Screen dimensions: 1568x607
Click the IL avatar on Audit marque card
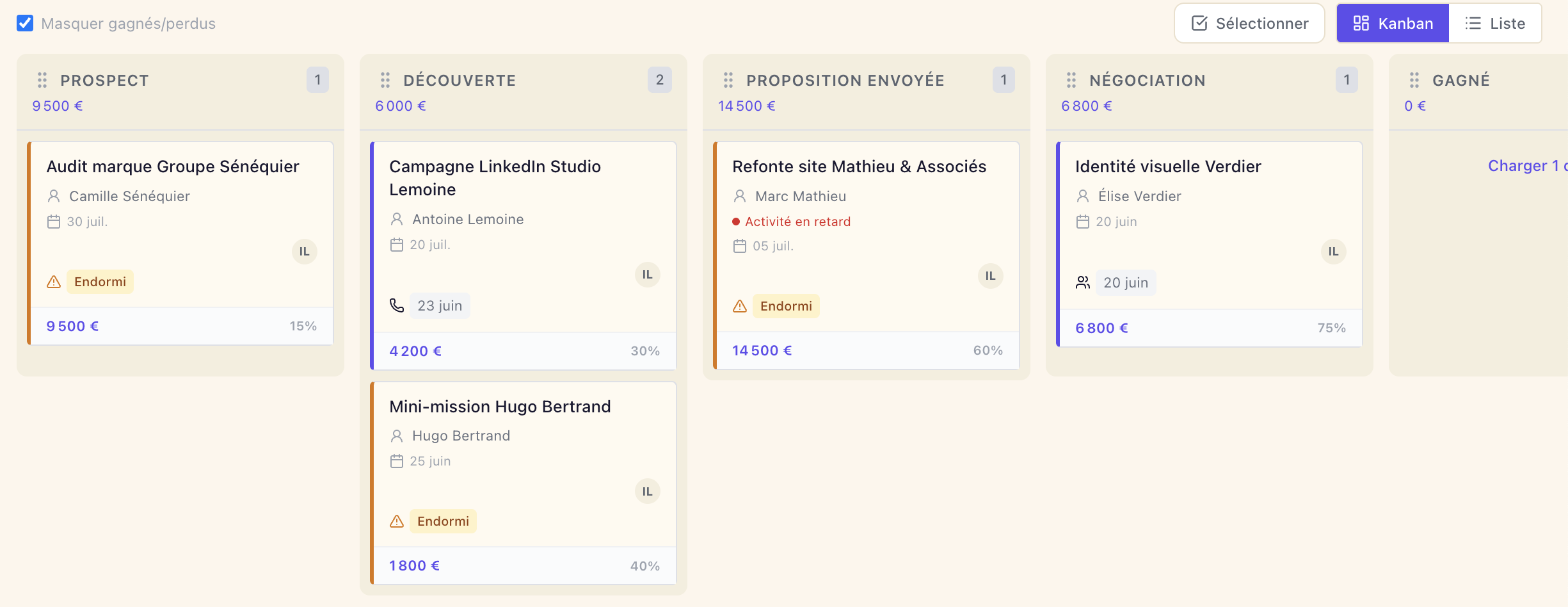[x=305, y=252]
